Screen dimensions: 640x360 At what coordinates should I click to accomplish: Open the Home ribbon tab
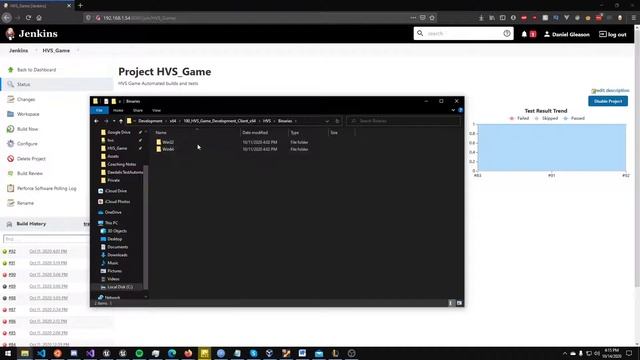118,110
